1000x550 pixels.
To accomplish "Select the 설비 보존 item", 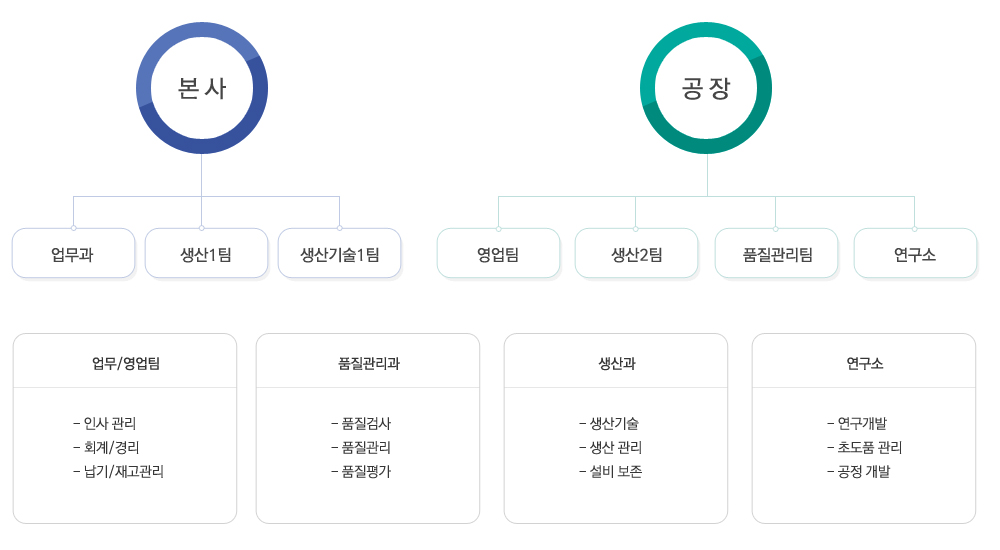I will pyautogui.click(x=610, y=471).
